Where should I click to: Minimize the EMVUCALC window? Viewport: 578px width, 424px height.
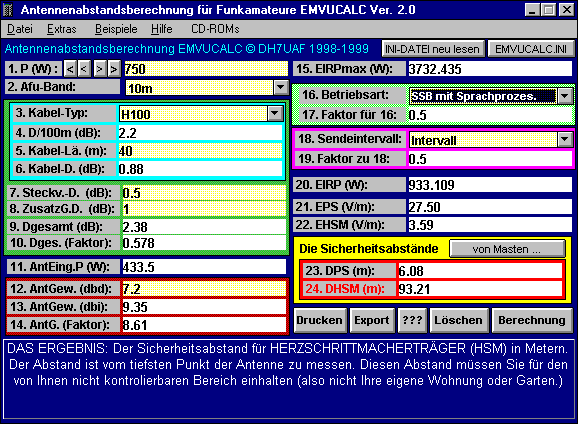[532, 10]
